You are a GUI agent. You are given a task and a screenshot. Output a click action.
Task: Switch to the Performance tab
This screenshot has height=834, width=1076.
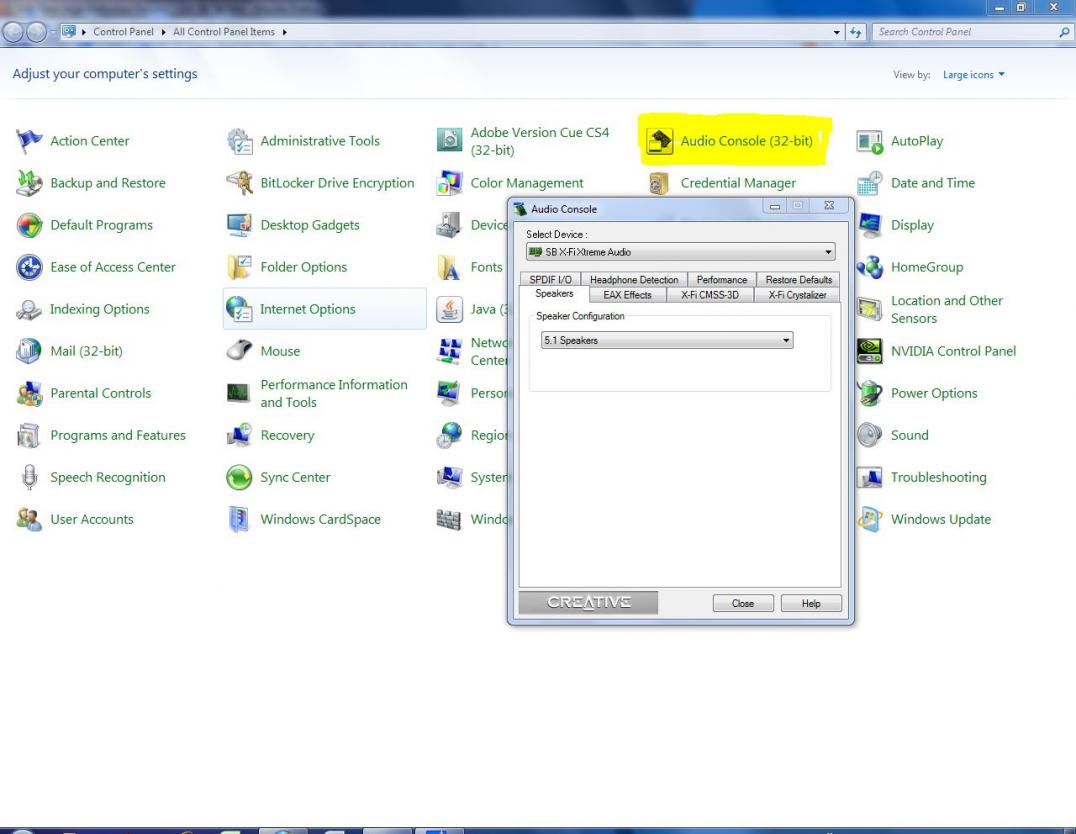(x=722, y=279)
